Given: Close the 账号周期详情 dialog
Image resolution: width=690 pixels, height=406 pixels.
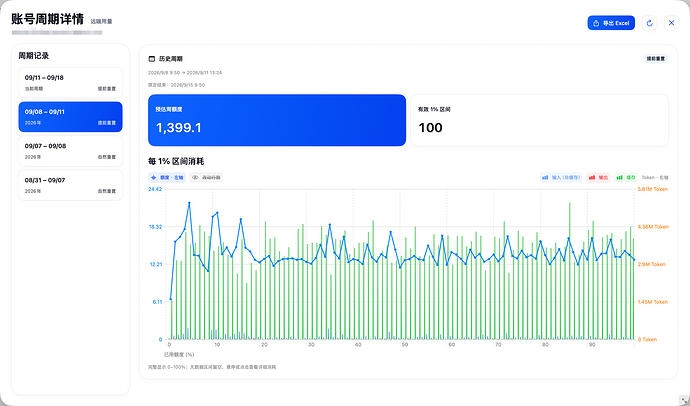Looking at the screenshot, I should coord(671,23).
